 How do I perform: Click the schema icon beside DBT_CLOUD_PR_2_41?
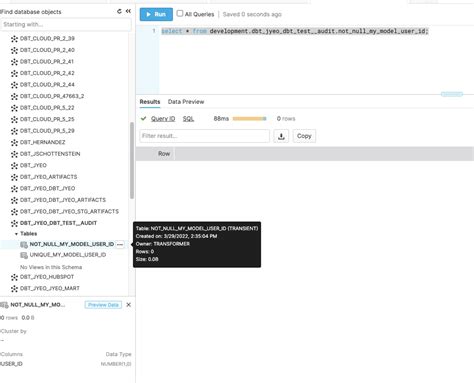(x=14, y=62)
